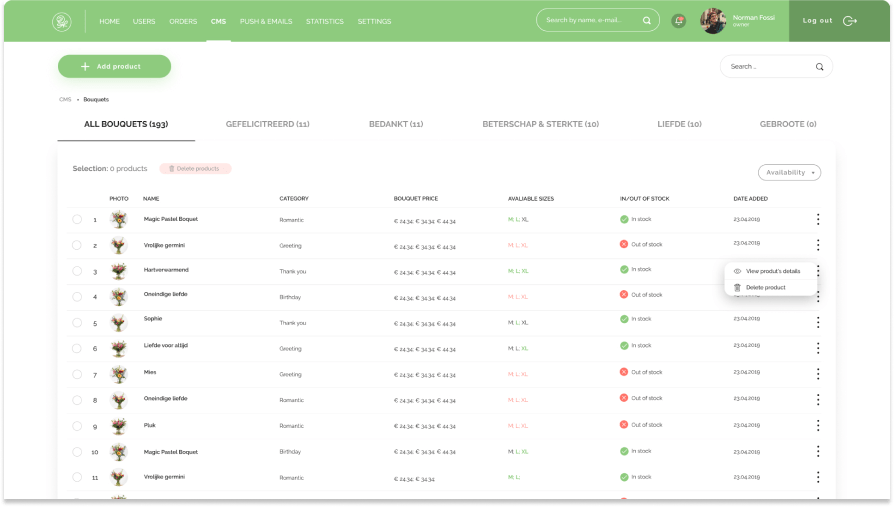Expand the Availability filter dropdown

tap(789, 172)
